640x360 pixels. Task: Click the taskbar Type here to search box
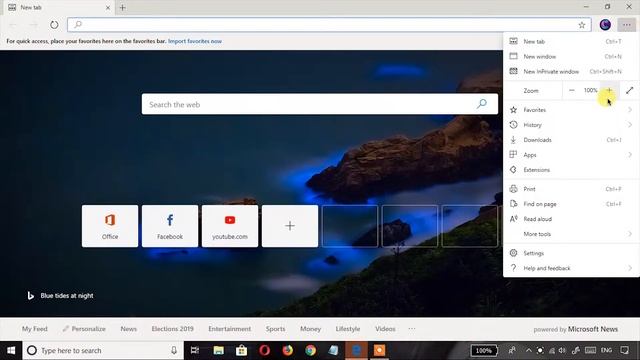tap(103, 350)
